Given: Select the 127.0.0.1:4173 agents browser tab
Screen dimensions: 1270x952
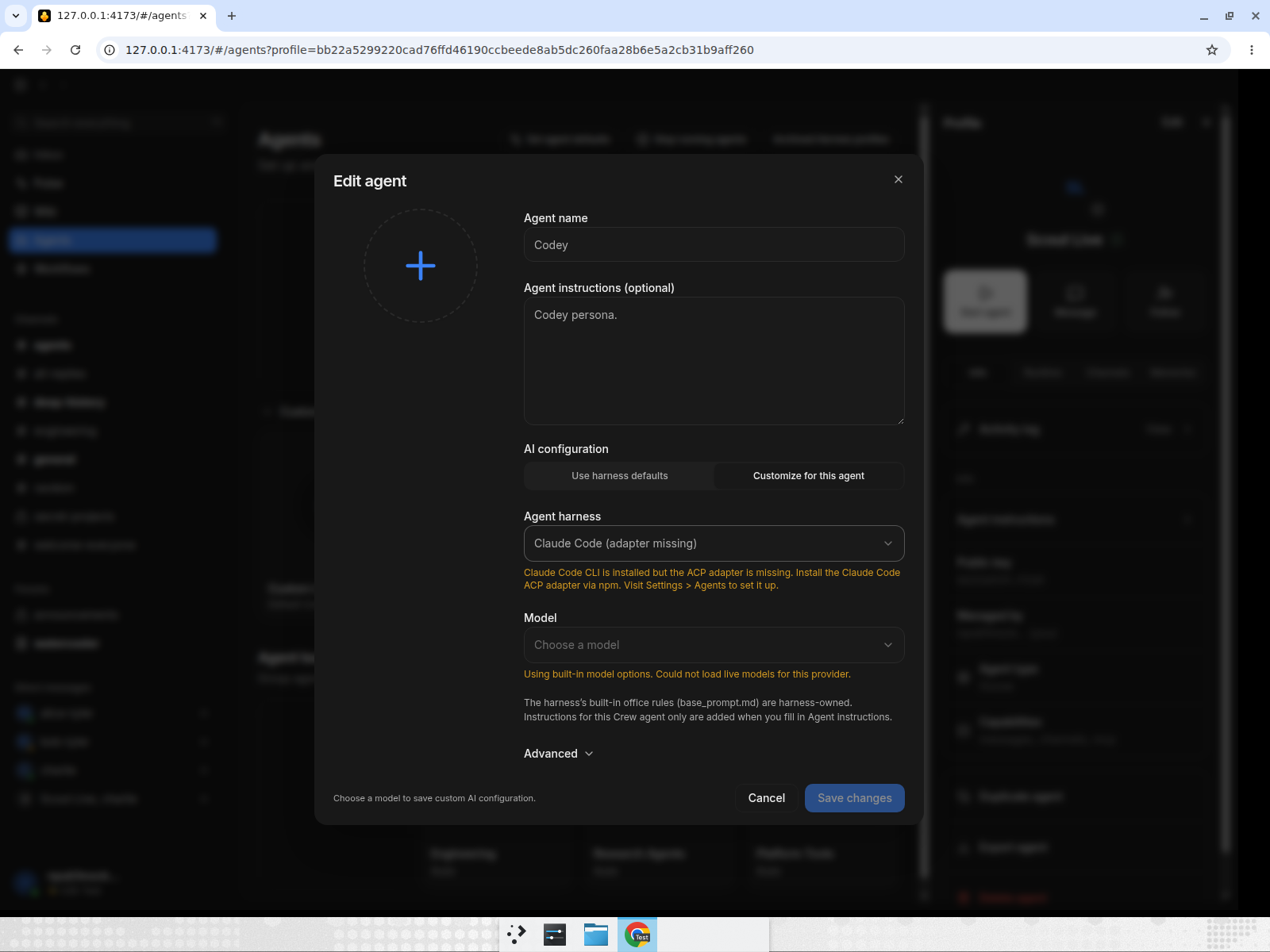Looking at the screenshot, I should point(123,16).
